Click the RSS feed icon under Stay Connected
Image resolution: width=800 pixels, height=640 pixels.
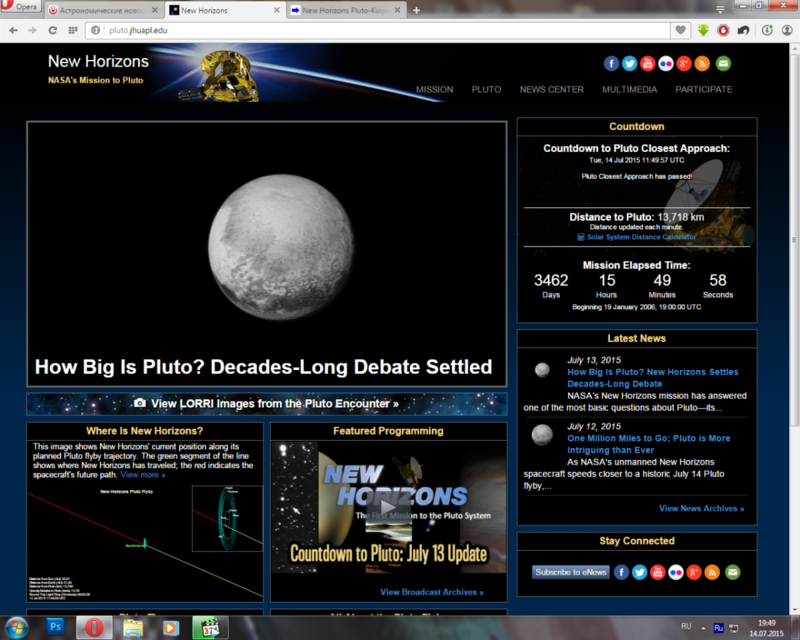click(713, 572)
